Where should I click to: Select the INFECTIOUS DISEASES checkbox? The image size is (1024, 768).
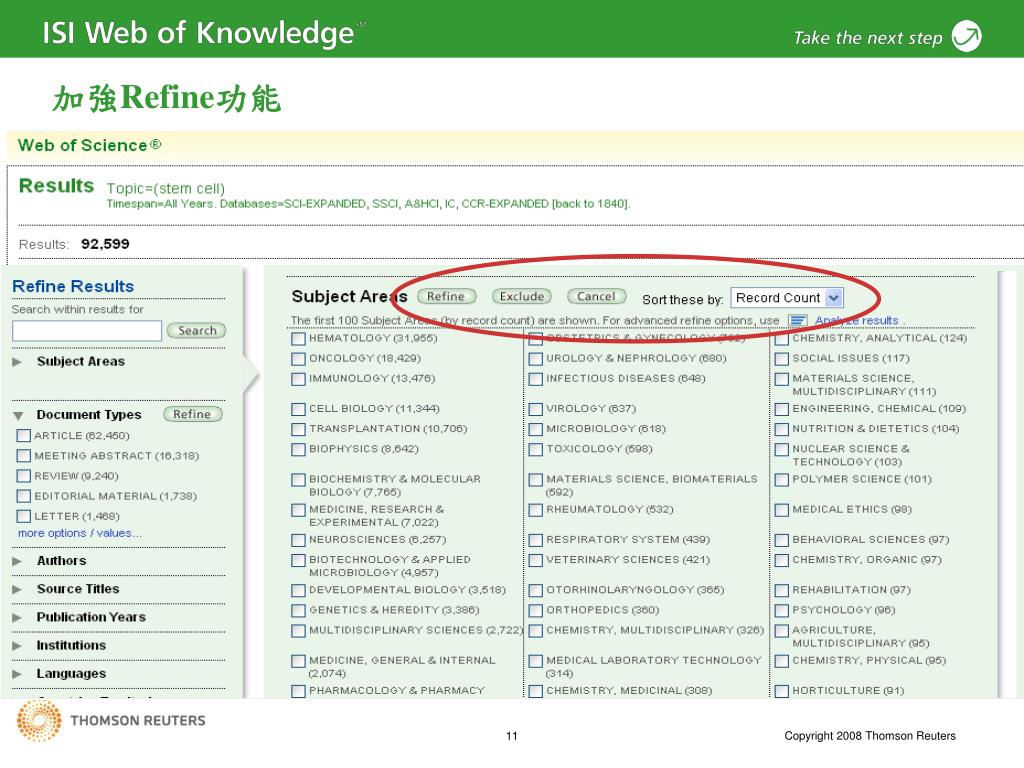pyautogui.click(x=536, y=379)
